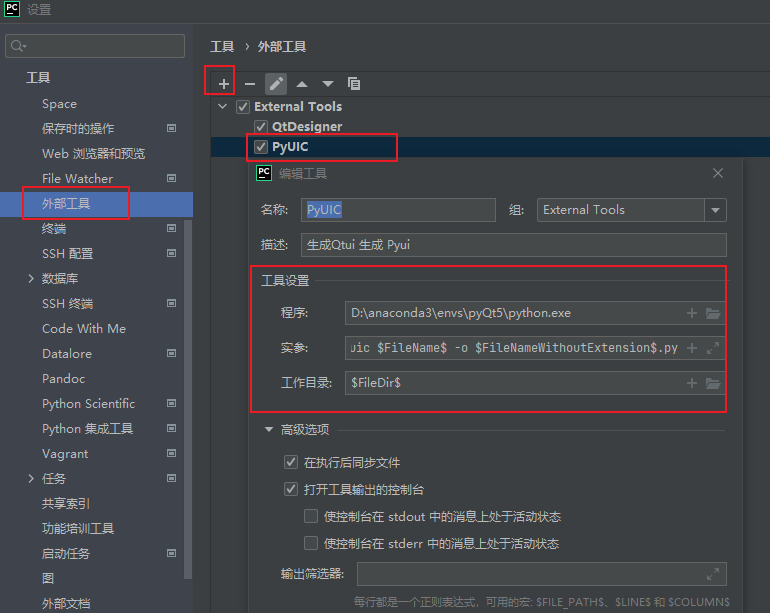The image size is (770, 613).
Task: Open the Space settings page
Action: pos(59,104)
